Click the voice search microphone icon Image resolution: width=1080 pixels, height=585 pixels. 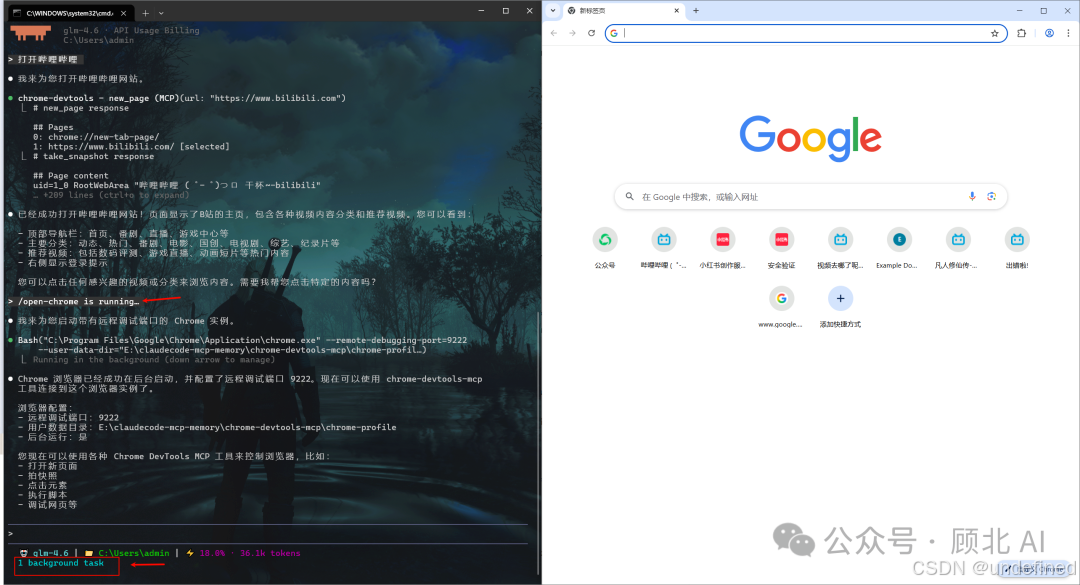pos(971,196)
